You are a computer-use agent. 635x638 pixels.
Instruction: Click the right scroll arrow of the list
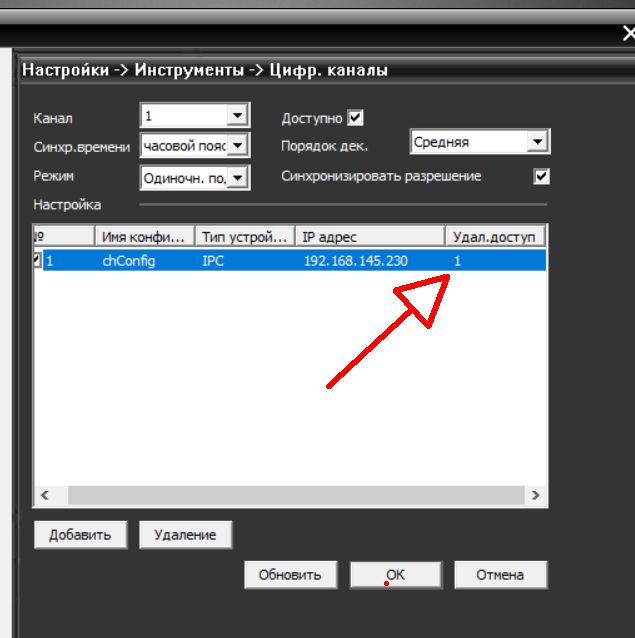click(536, 495)
